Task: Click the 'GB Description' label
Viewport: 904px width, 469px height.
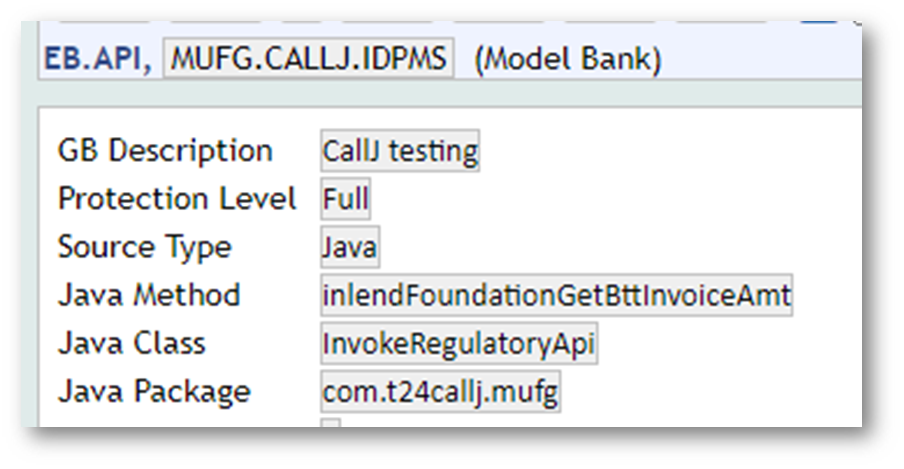Action: (165, 151)
